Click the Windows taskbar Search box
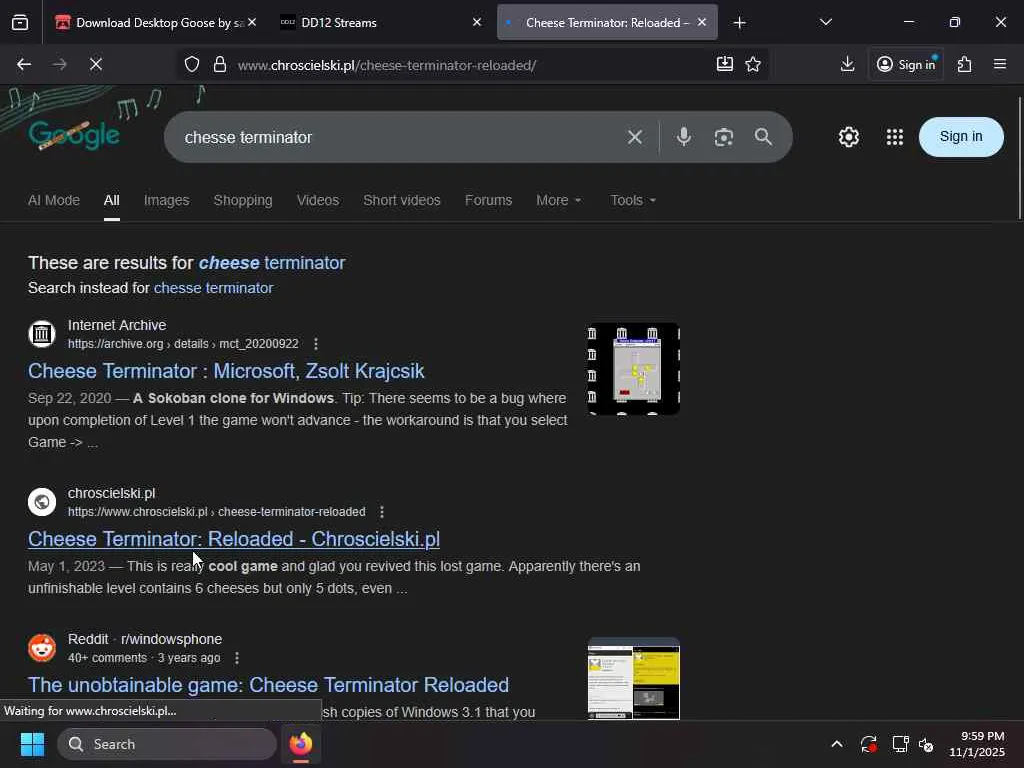 pyautogui.click(x=167, y=744)
